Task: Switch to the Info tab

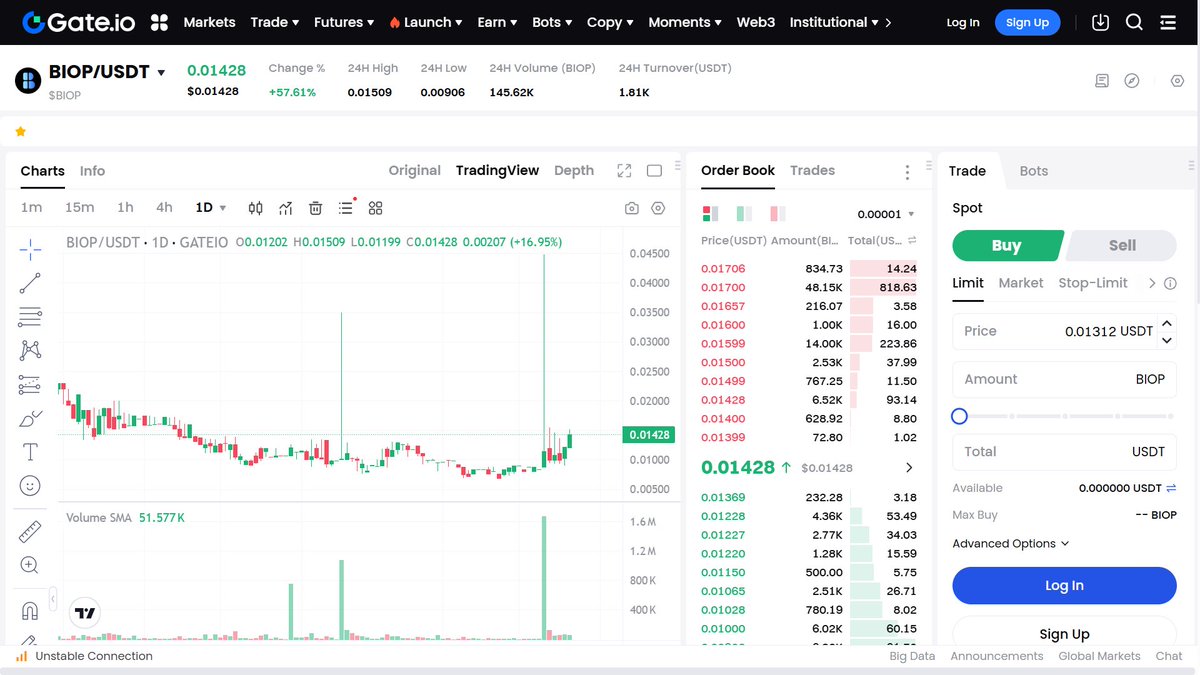Action: (92, 171)
